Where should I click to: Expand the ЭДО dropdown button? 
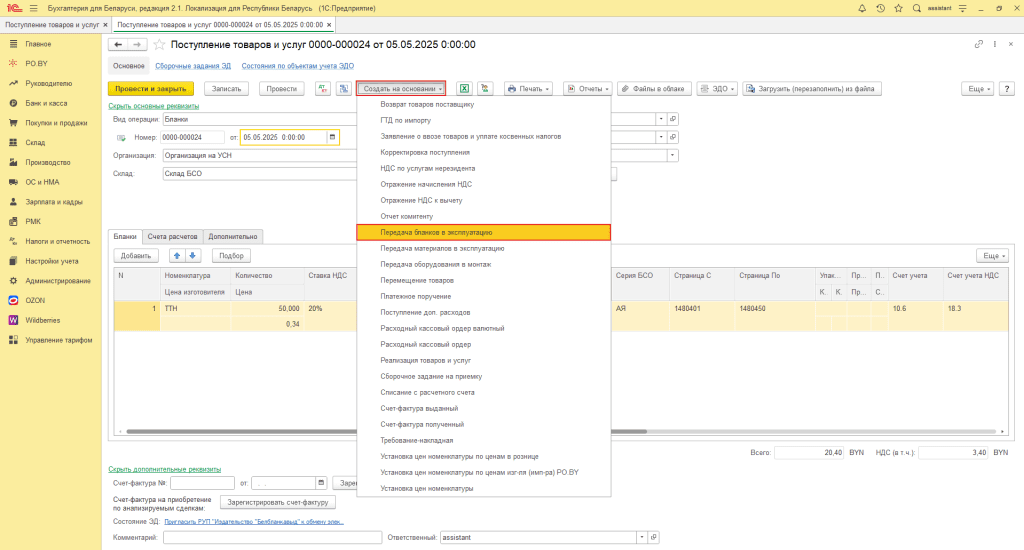717,89
